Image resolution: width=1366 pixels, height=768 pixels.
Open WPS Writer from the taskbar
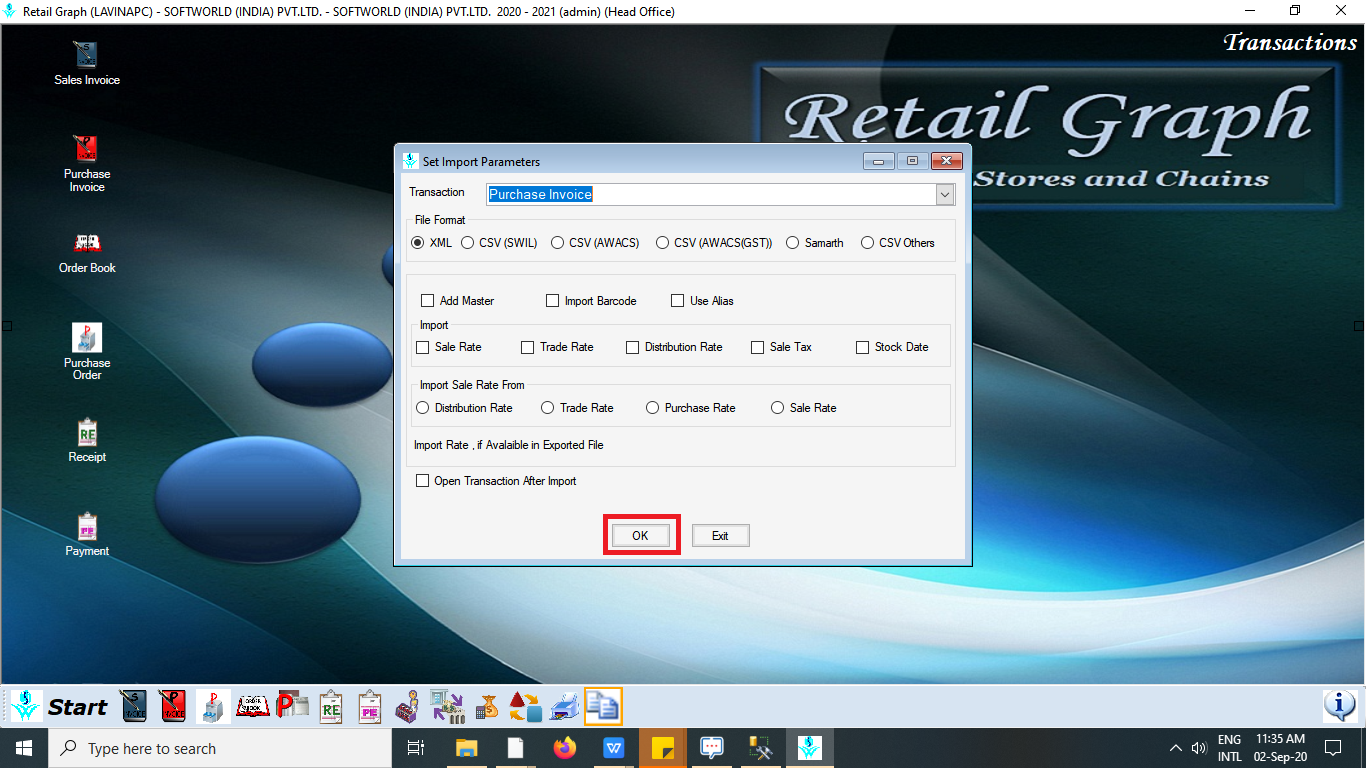(614, 748)
